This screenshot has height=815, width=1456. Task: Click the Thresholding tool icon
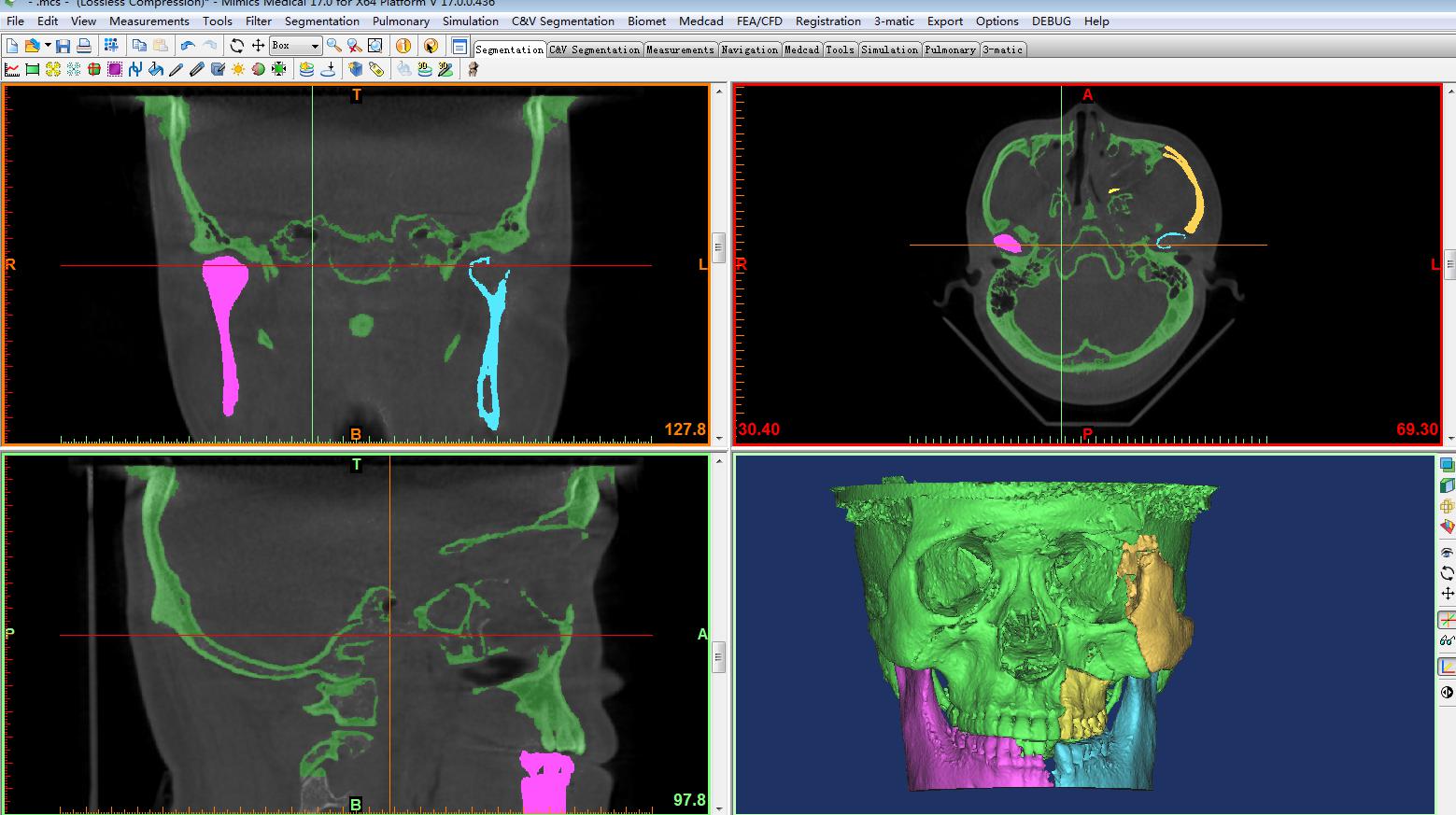[x=33, y=69]
